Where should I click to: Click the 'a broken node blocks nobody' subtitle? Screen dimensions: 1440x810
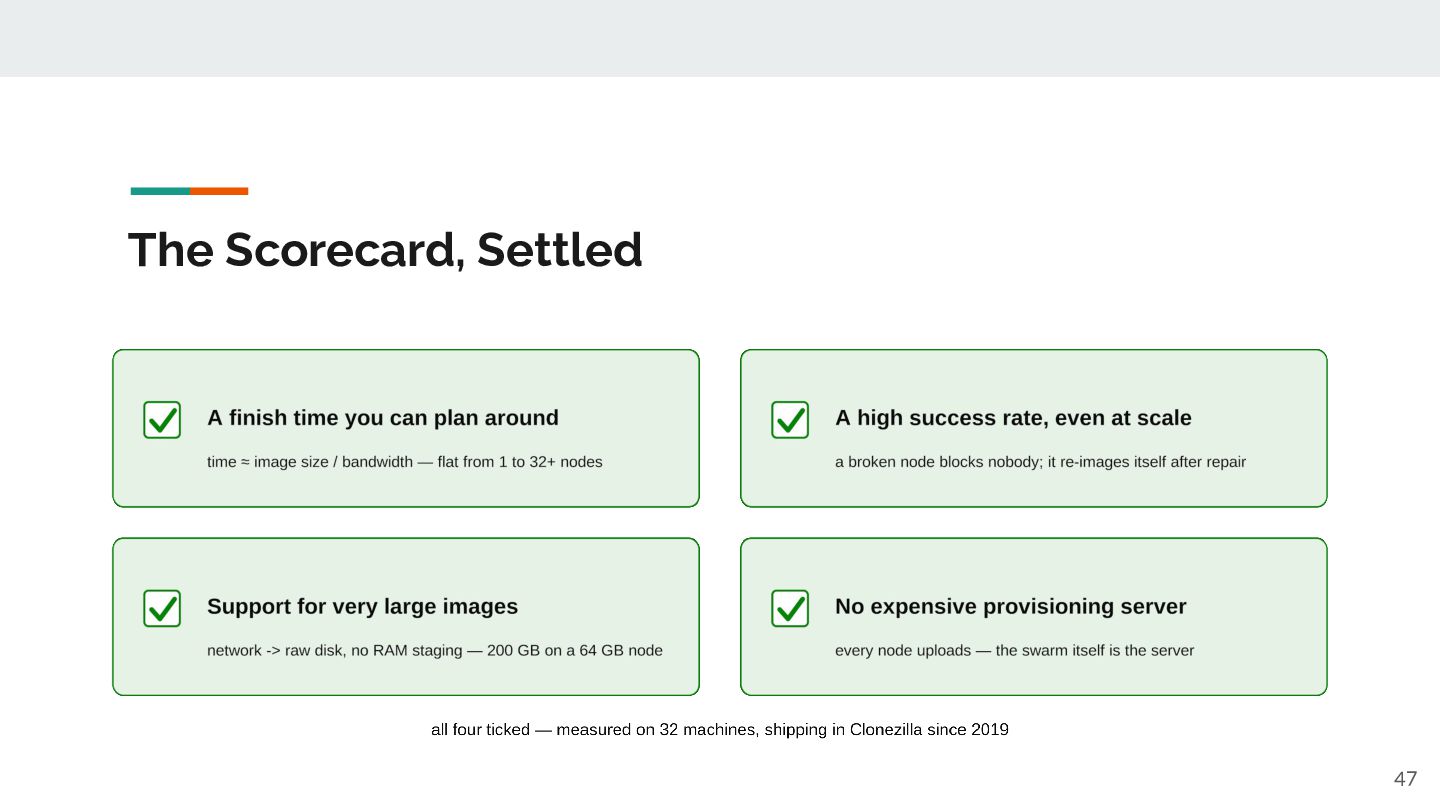coord(1040,462)
